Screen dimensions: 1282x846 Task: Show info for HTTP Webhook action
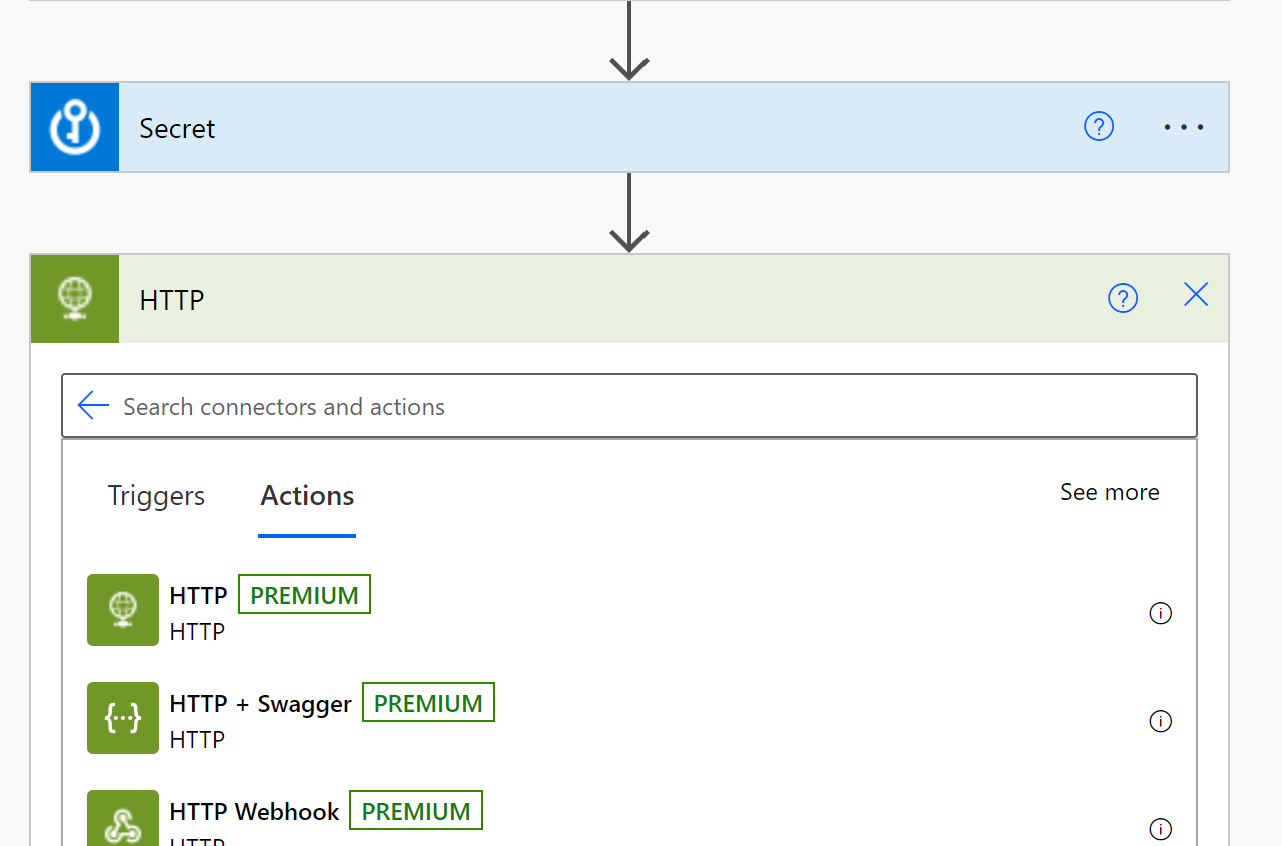pos(1160,829)
